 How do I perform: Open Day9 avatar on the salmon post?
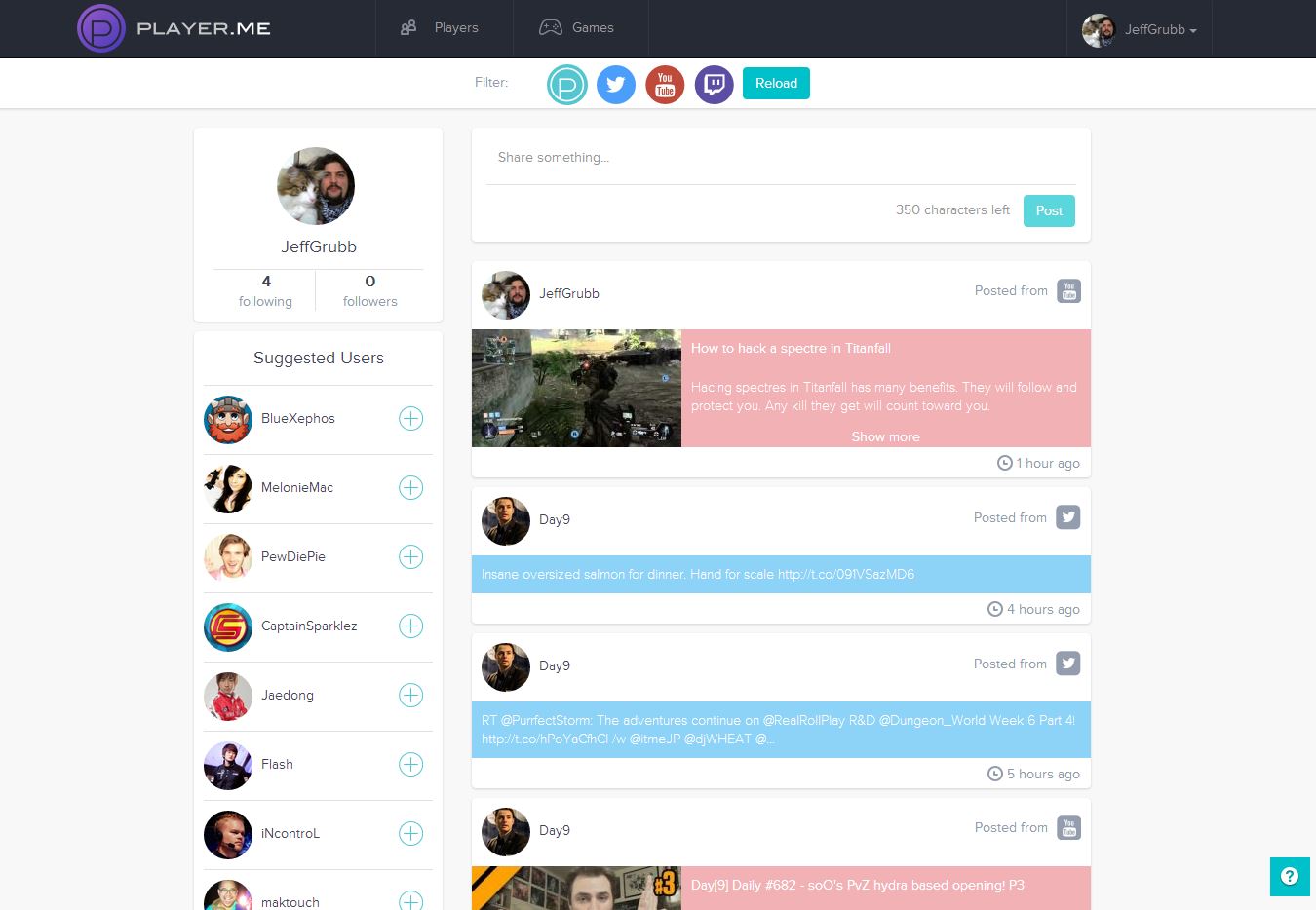pyautogui.click(x=506, y=521)
